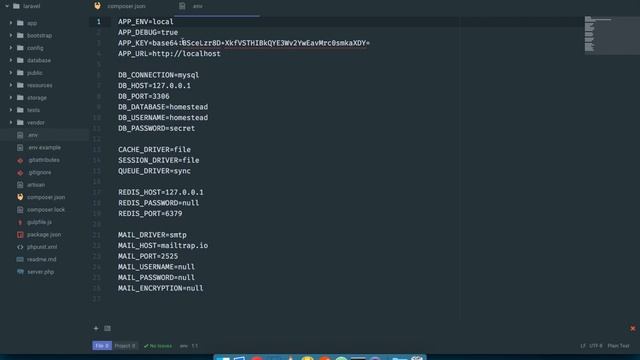Image resolution: width=640 pixels, height=360 pixels.
Task: Expand the database folder chevron
Action: click(x=11, y=60)
